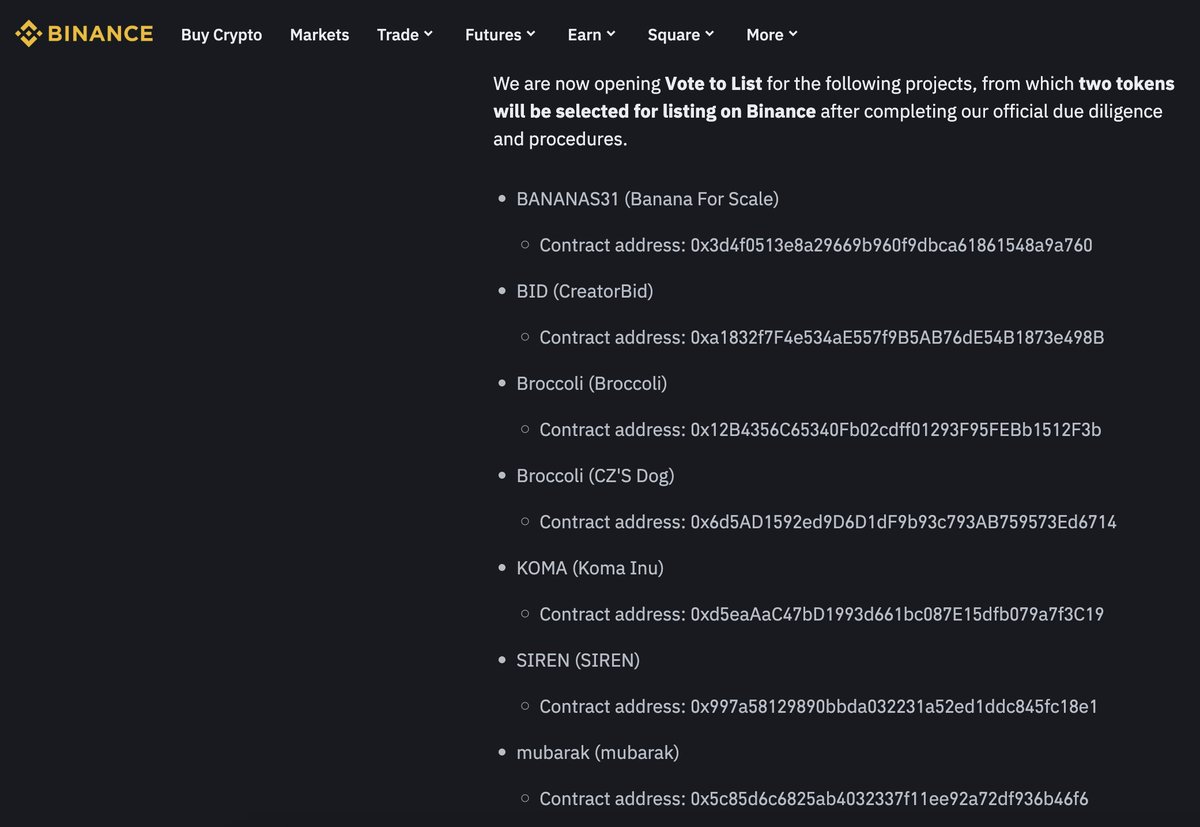
Task: Click the mubarak contract address 0x5c85...
Action: click(889, 798)
